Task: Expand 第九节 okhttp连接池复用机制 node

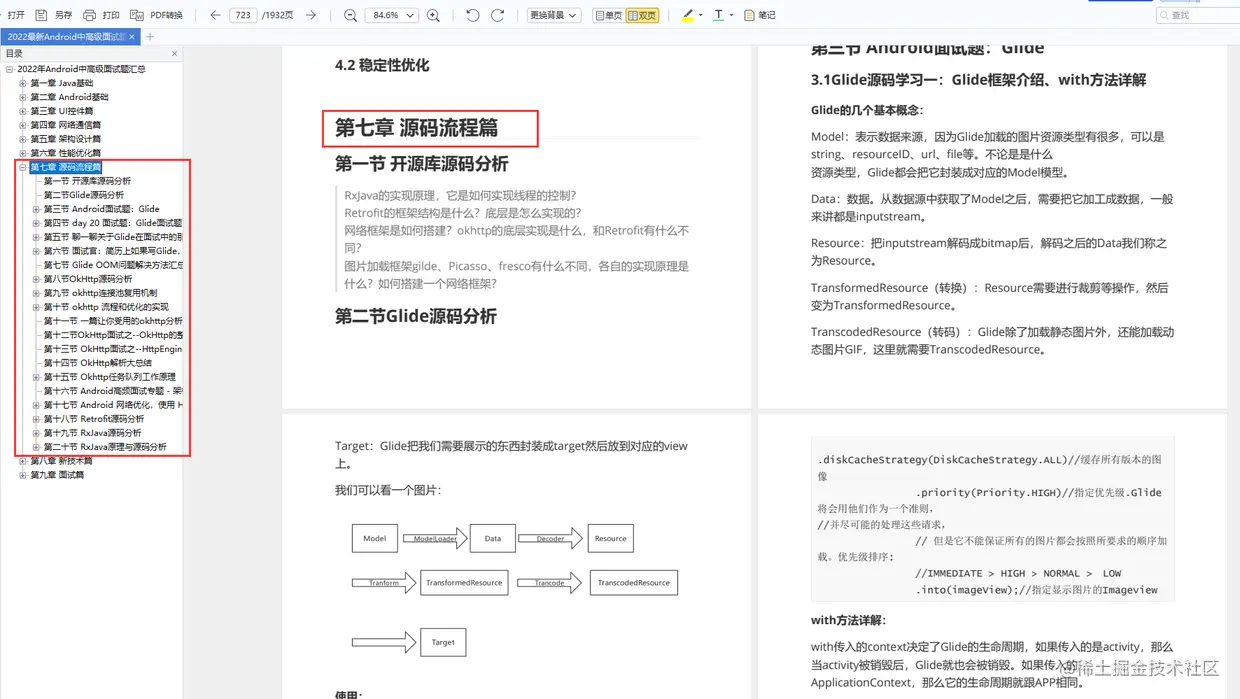Action: click(36, 293)
